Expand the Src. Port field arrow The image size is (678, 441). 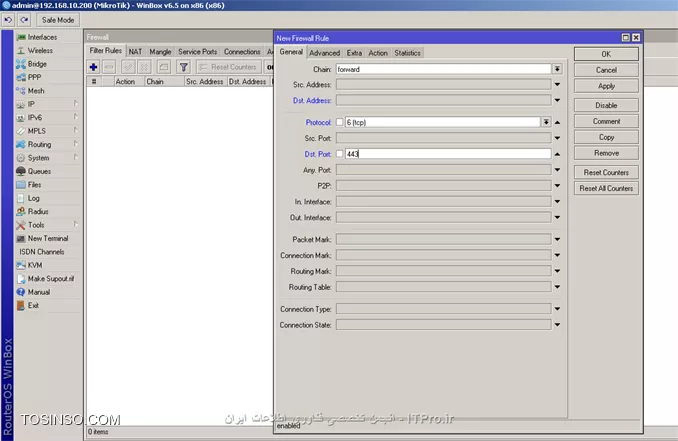click(557, 138)
